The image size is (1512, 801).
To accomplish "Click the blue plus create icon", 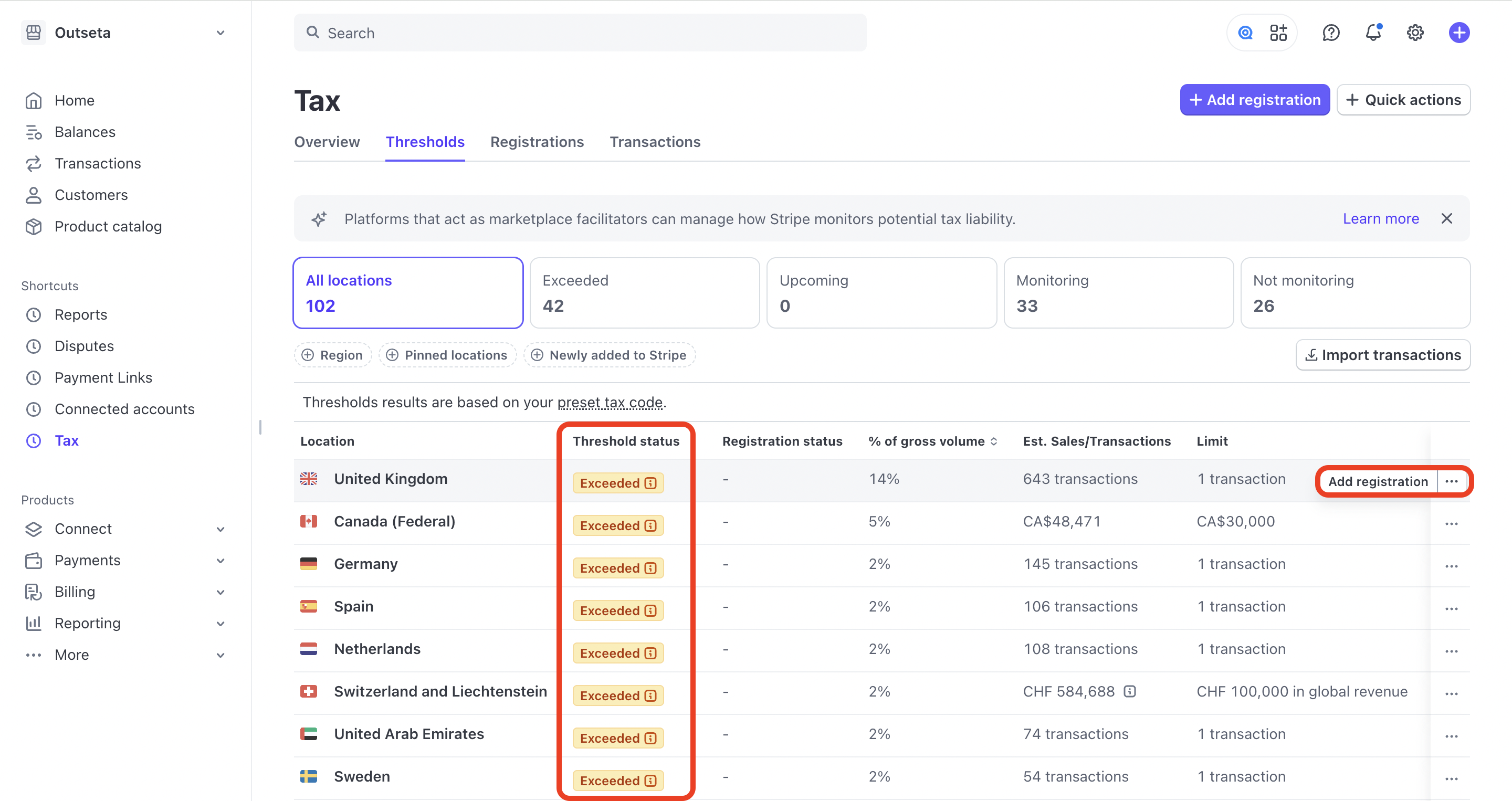I will tap(1458, 33).
